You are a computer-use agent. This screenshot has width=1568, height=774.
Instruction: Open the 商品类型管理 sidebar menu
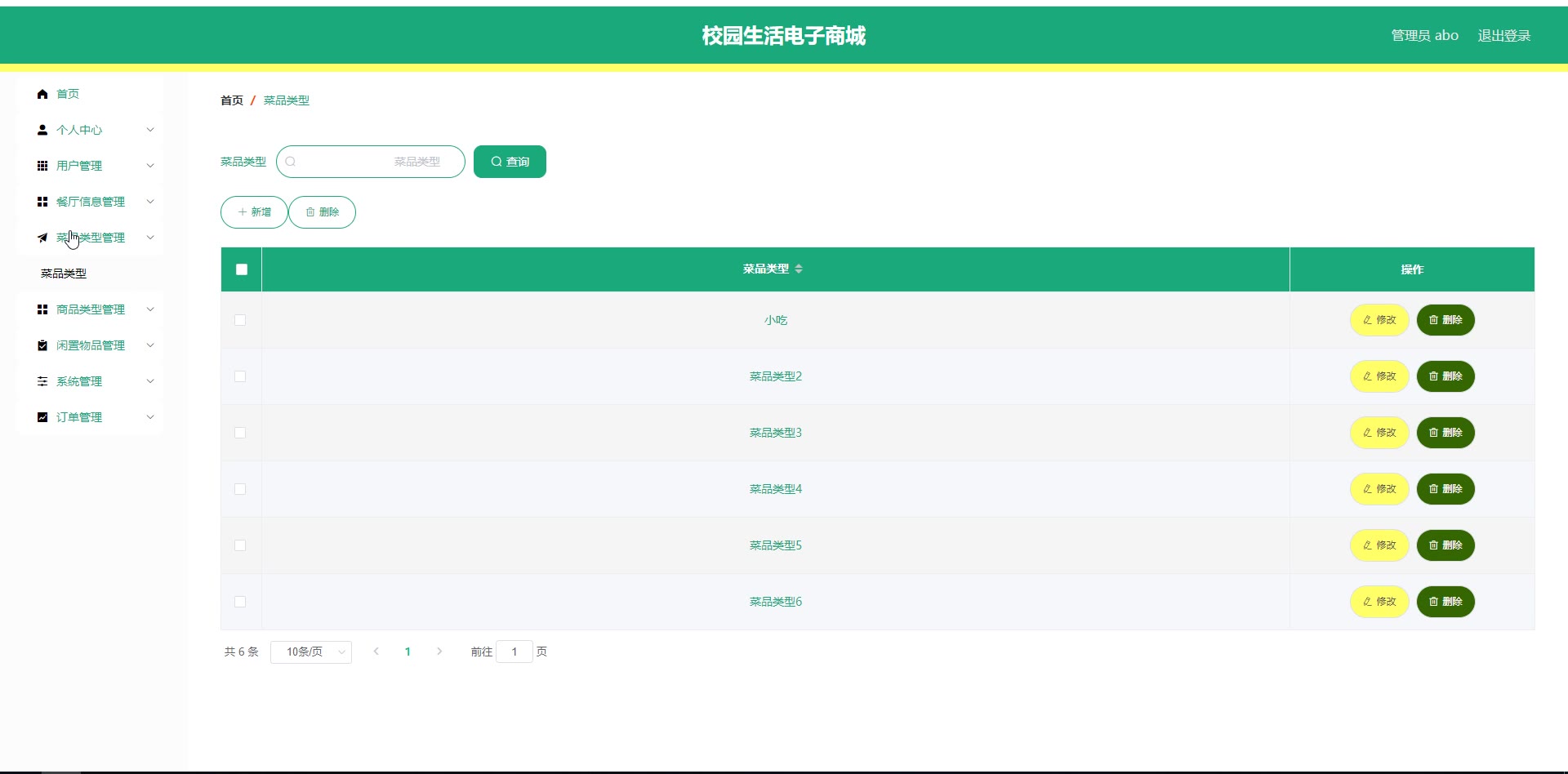click(90, 309)
